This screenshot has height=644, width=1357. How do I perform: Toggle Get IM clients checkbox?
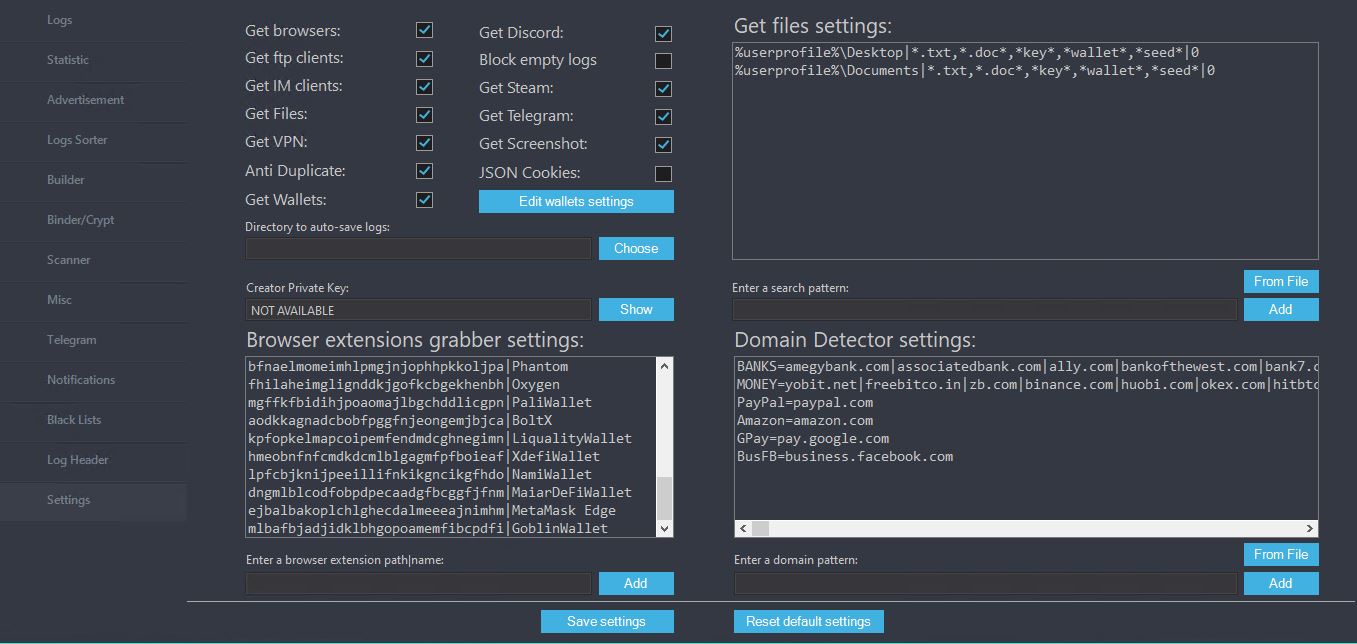tap(424, 86)
